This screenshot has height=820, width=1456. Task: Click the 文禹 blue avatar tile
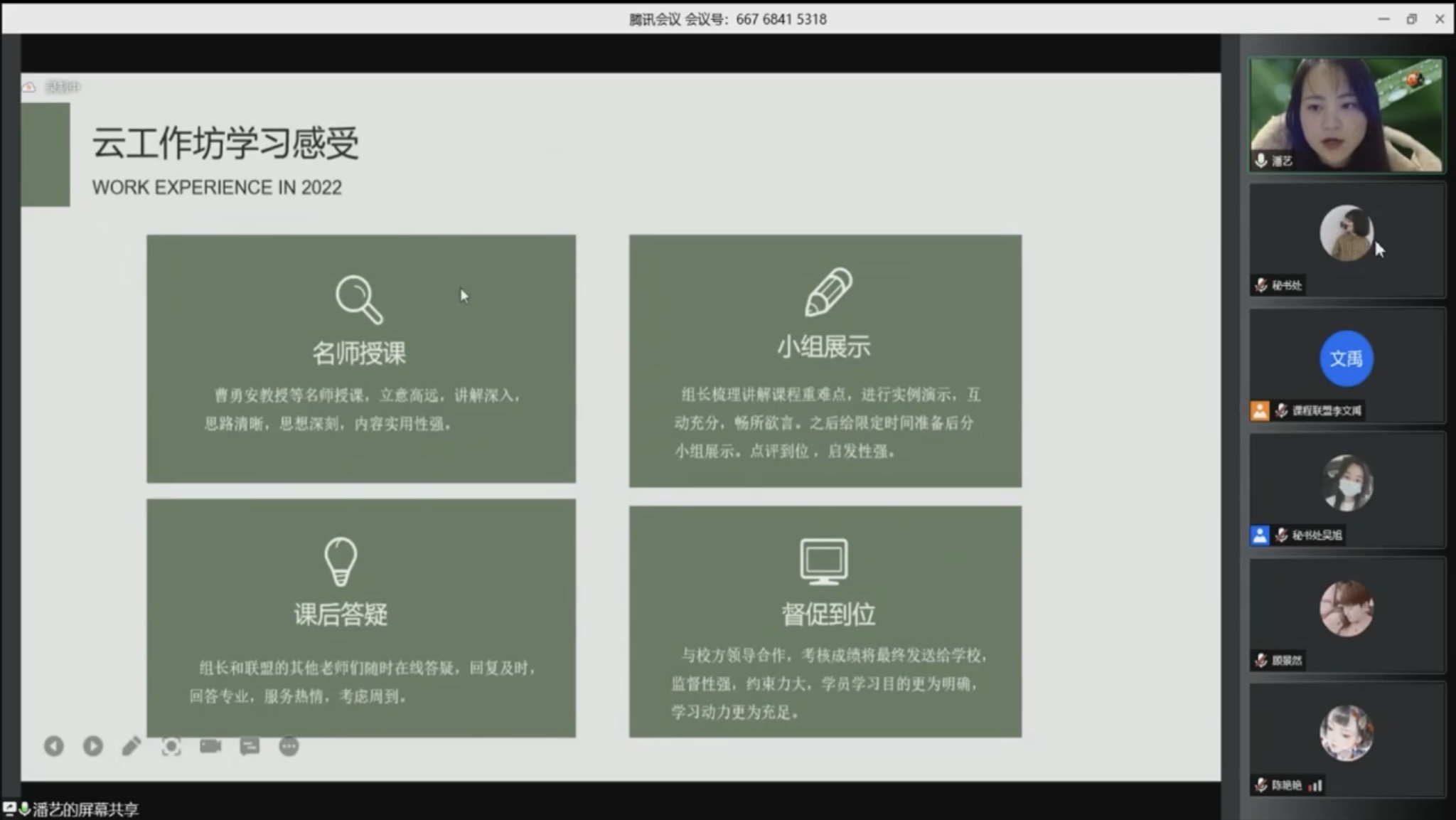click(x=1347, y=358)
